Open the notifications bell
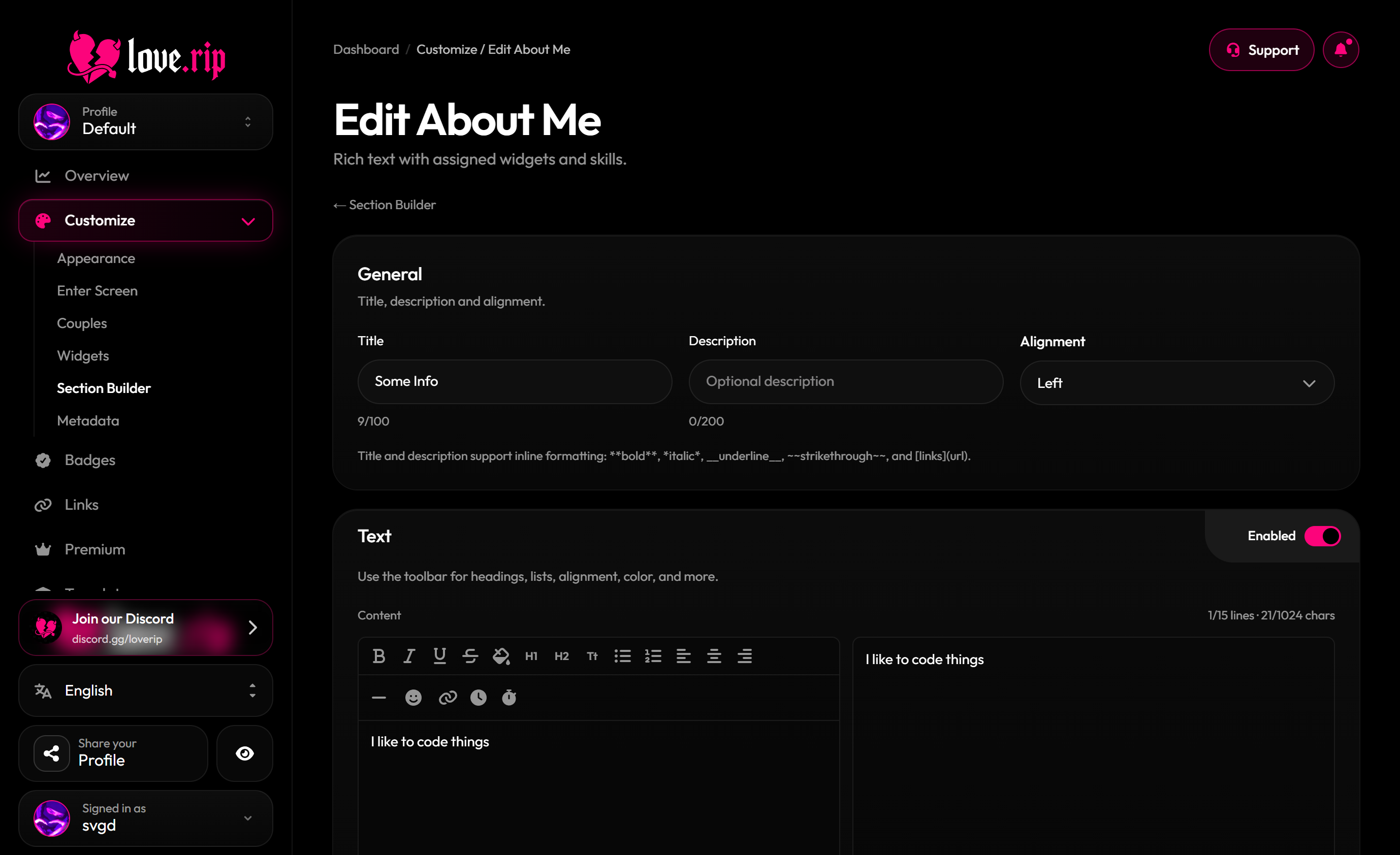Screen dimensions: 1400x855 click(1341, 50)
